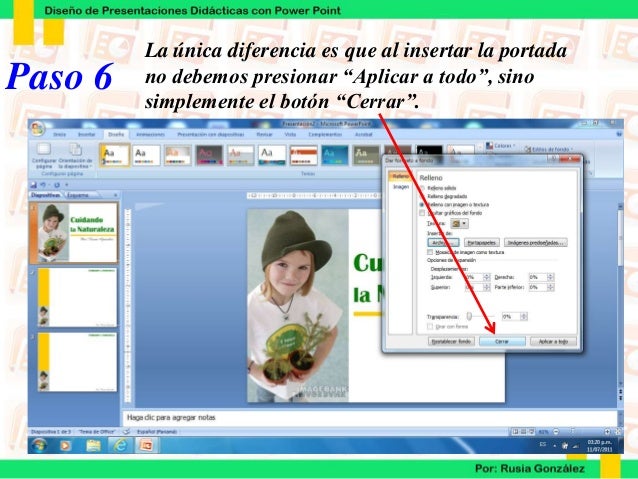
Task: Save using the quick access disk icon
Action: point(34,185)
